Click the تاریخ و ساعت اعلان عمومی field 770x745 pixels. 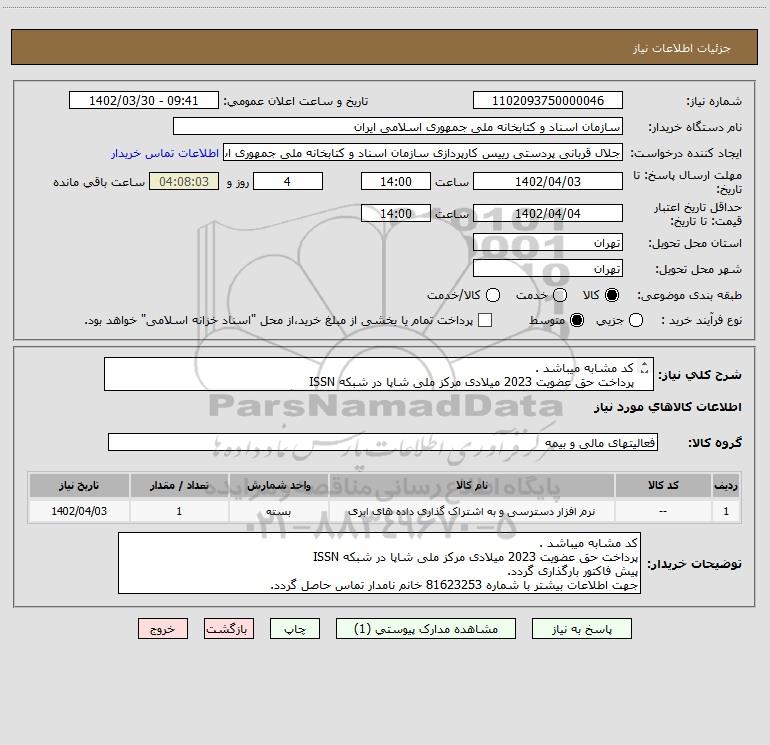[144, 101]
